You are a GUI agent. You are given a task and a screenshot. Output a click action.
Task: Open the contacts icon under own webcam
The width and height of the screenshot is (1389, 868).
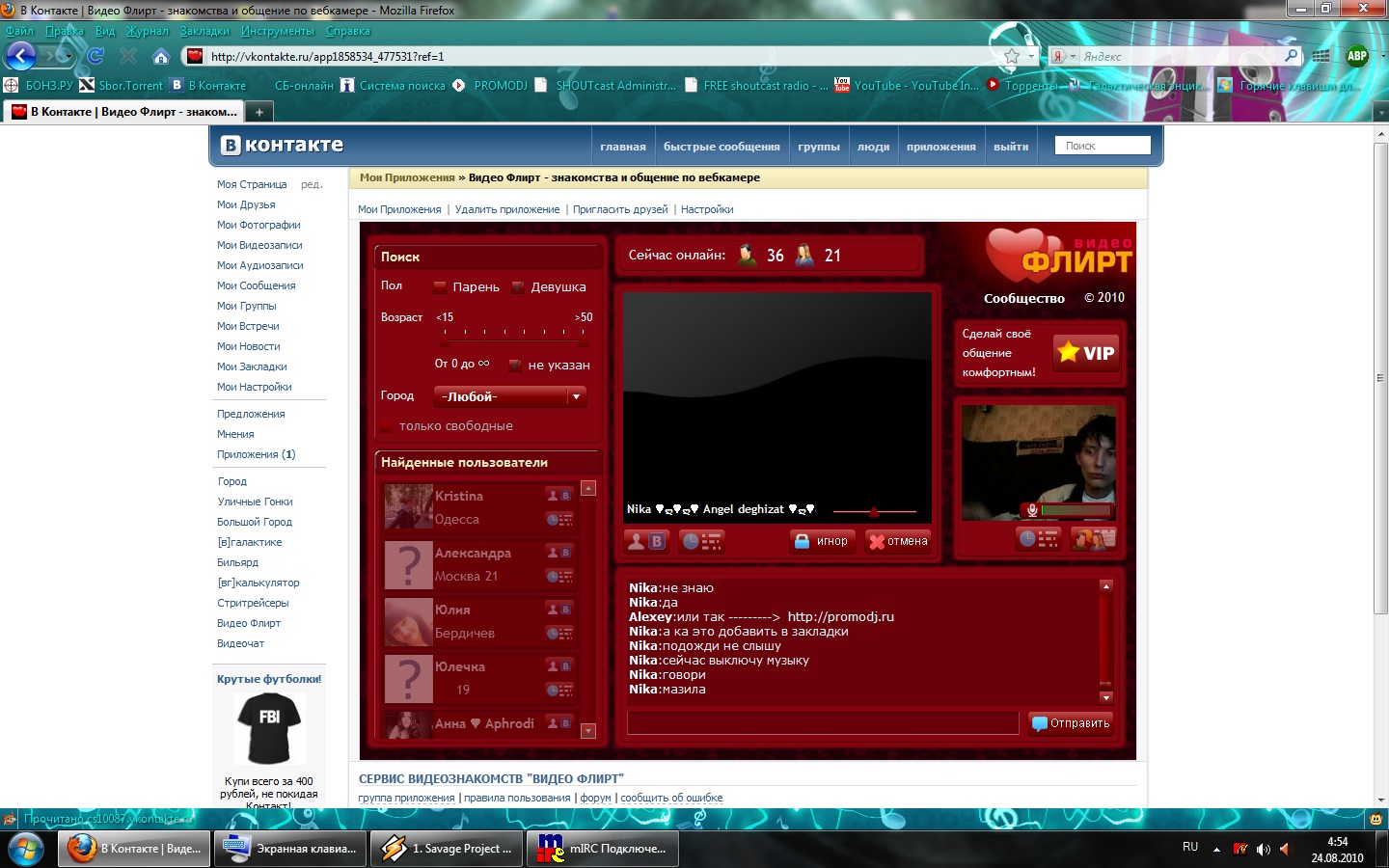point(1094,539)
